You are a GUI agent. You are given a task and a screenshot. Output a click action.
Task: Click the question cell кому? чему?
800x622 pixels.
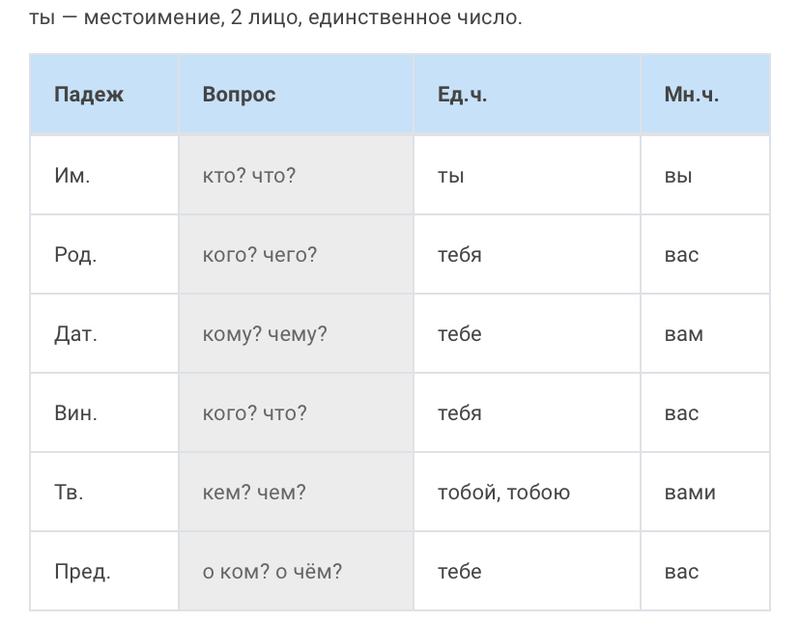click(x=265, y=334)
